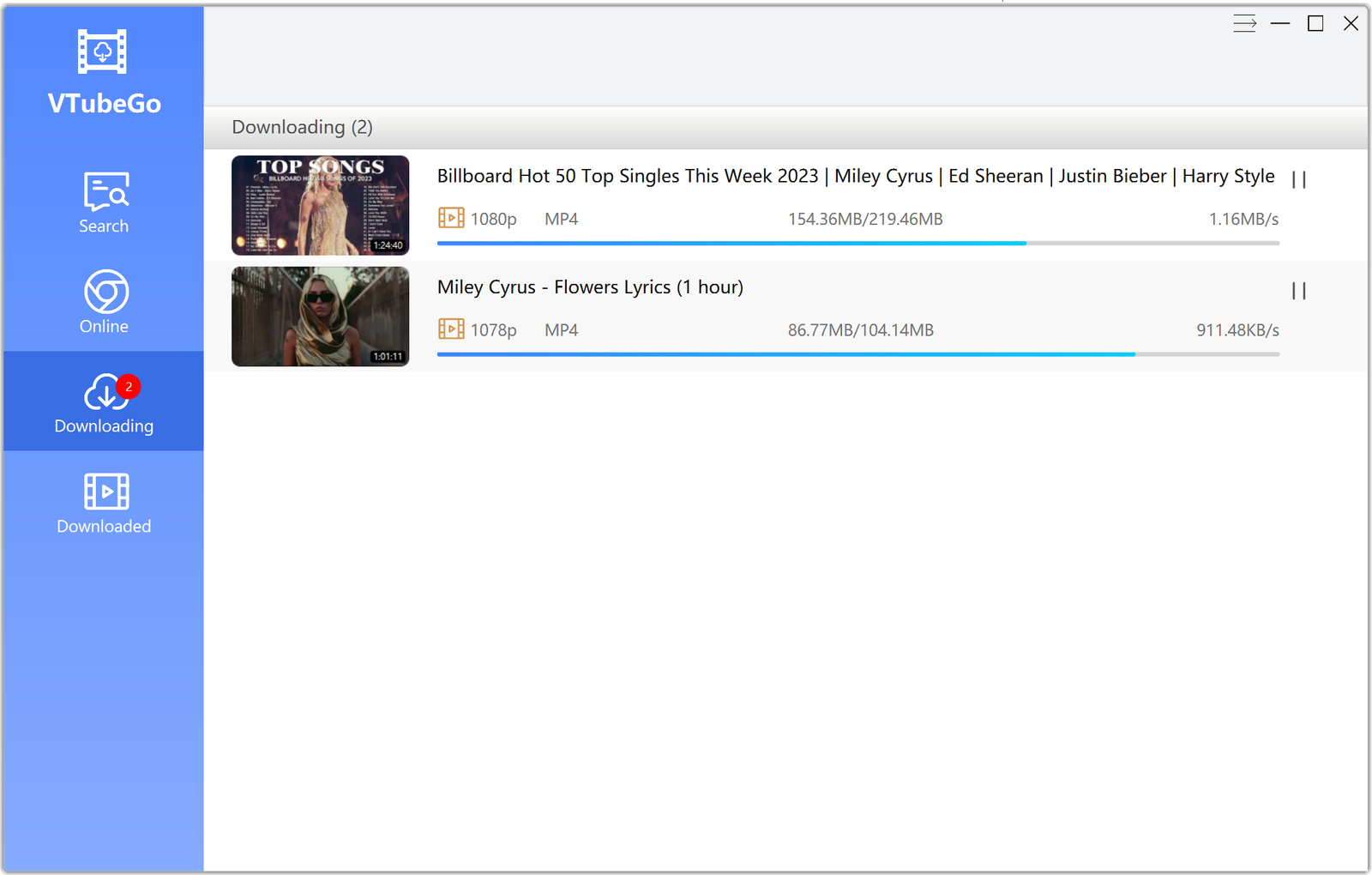Viewport: 1372px width, 875px height.
Task: Click the Flowers Lyrics download progress bar
Action: (x=857, y=354)
